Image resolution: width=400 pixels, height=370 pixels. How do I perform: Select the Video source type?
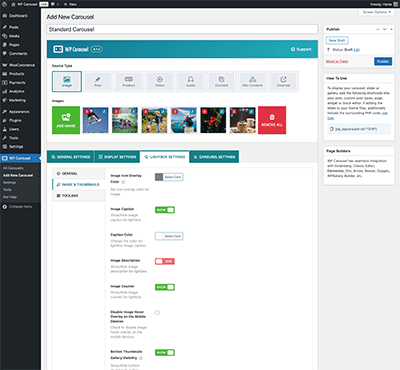tap(160, 81)
